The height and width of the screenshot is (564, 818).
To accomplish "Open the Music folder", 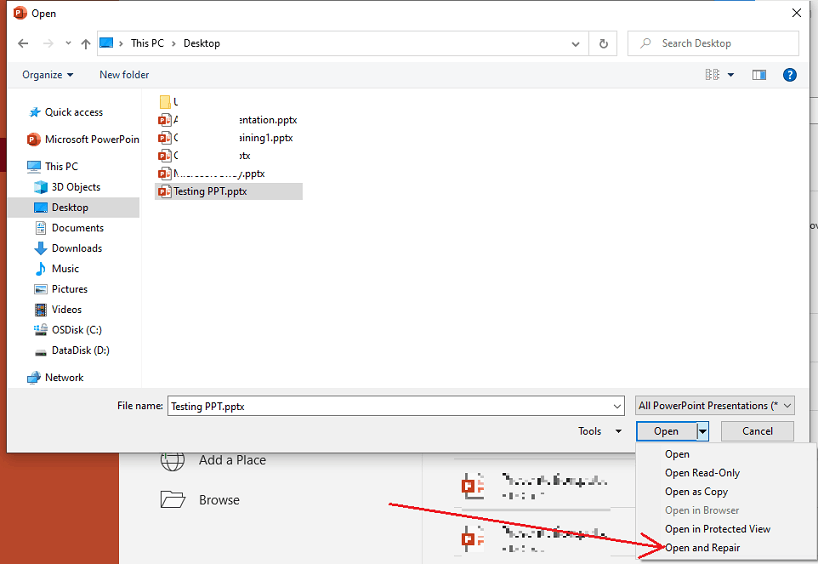I will coord(56,269).
